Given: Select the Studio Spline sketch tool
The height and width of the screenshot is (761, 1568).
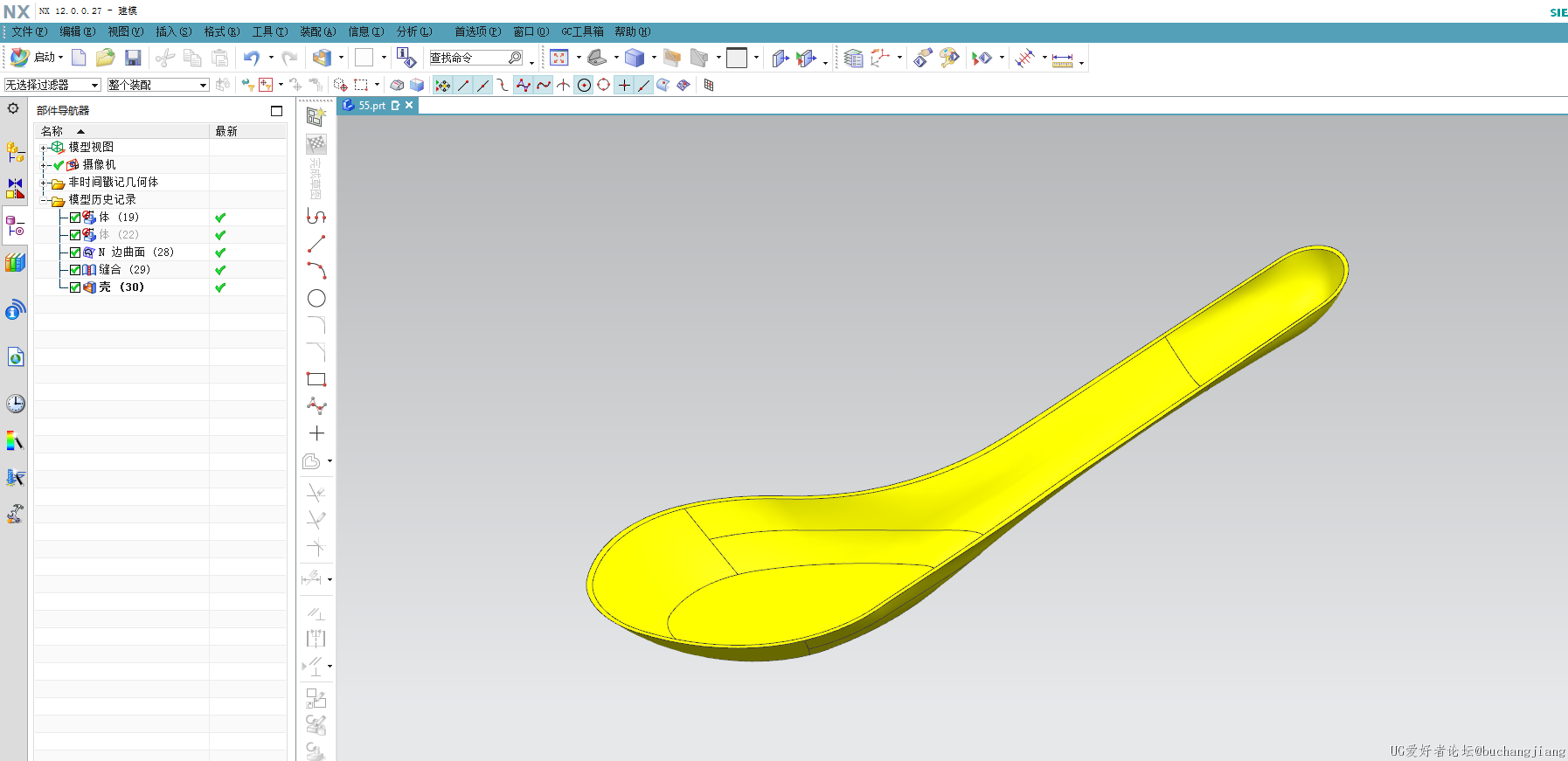Looking at the screenshot, I should (316, 406).
